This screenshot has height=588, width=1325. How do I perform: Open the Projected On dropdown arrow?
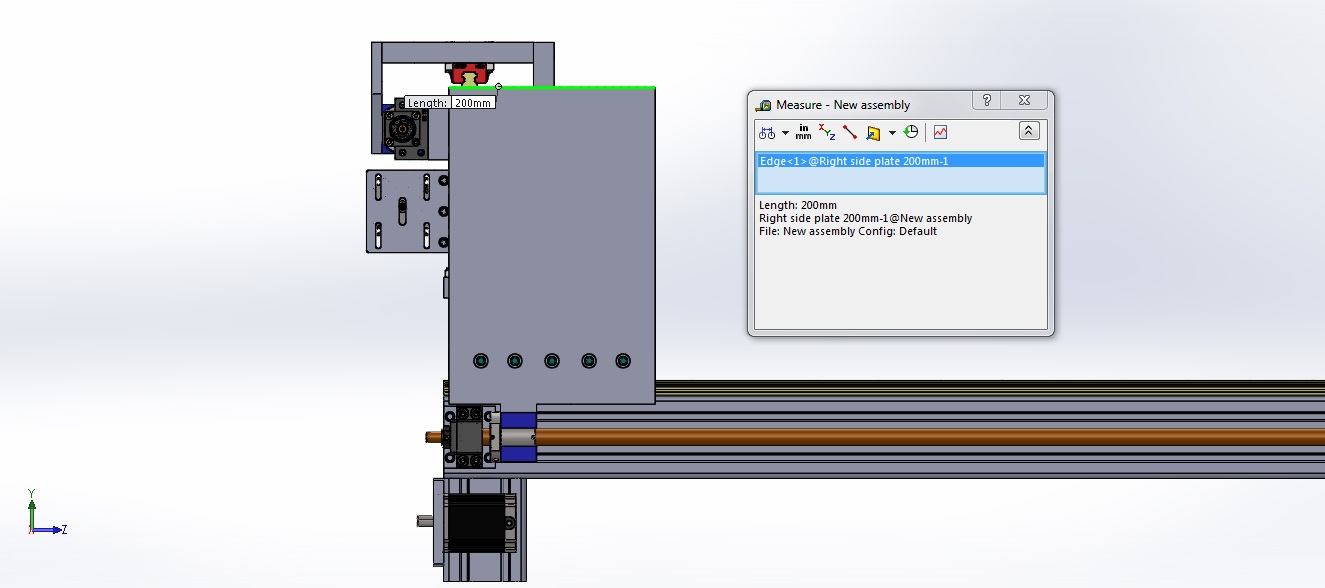pyautogui.click(x=891, y=132)
